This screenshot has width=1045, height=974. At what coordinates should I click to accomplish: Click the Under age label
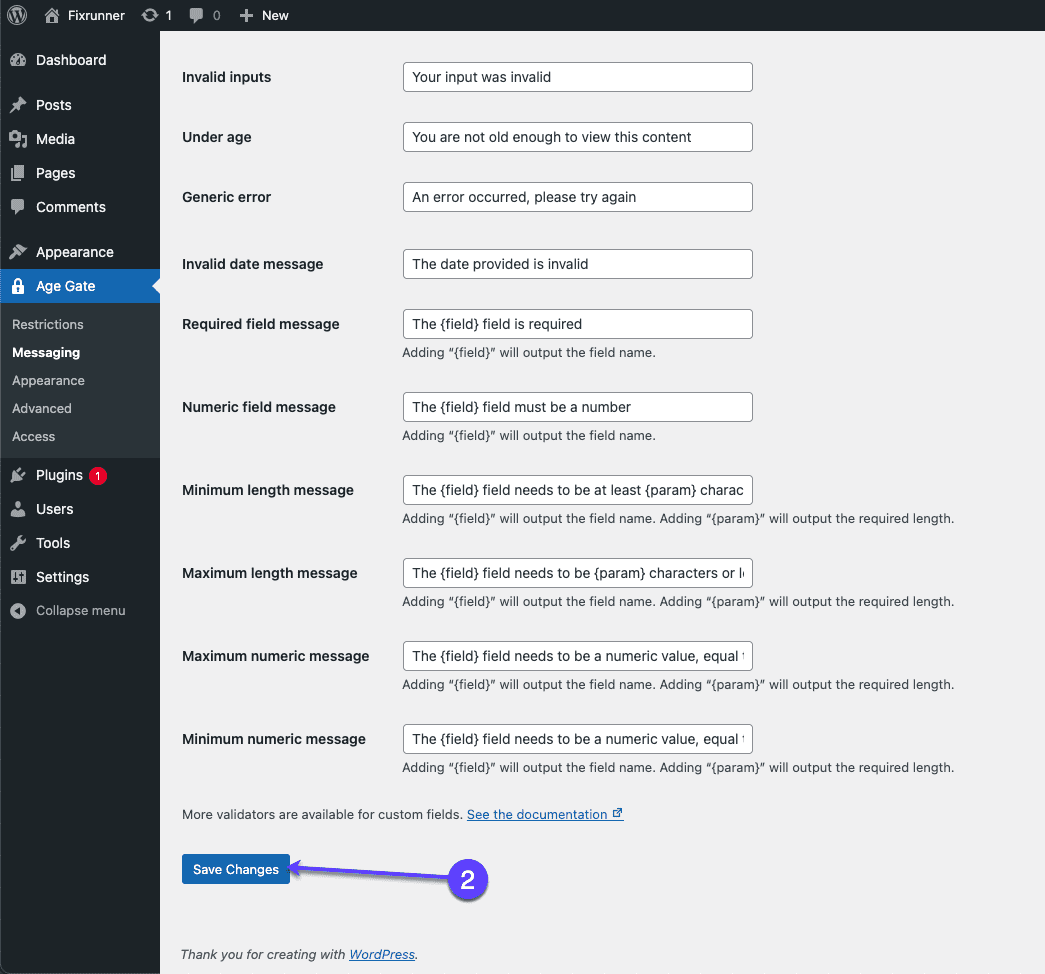click(217, 137)
